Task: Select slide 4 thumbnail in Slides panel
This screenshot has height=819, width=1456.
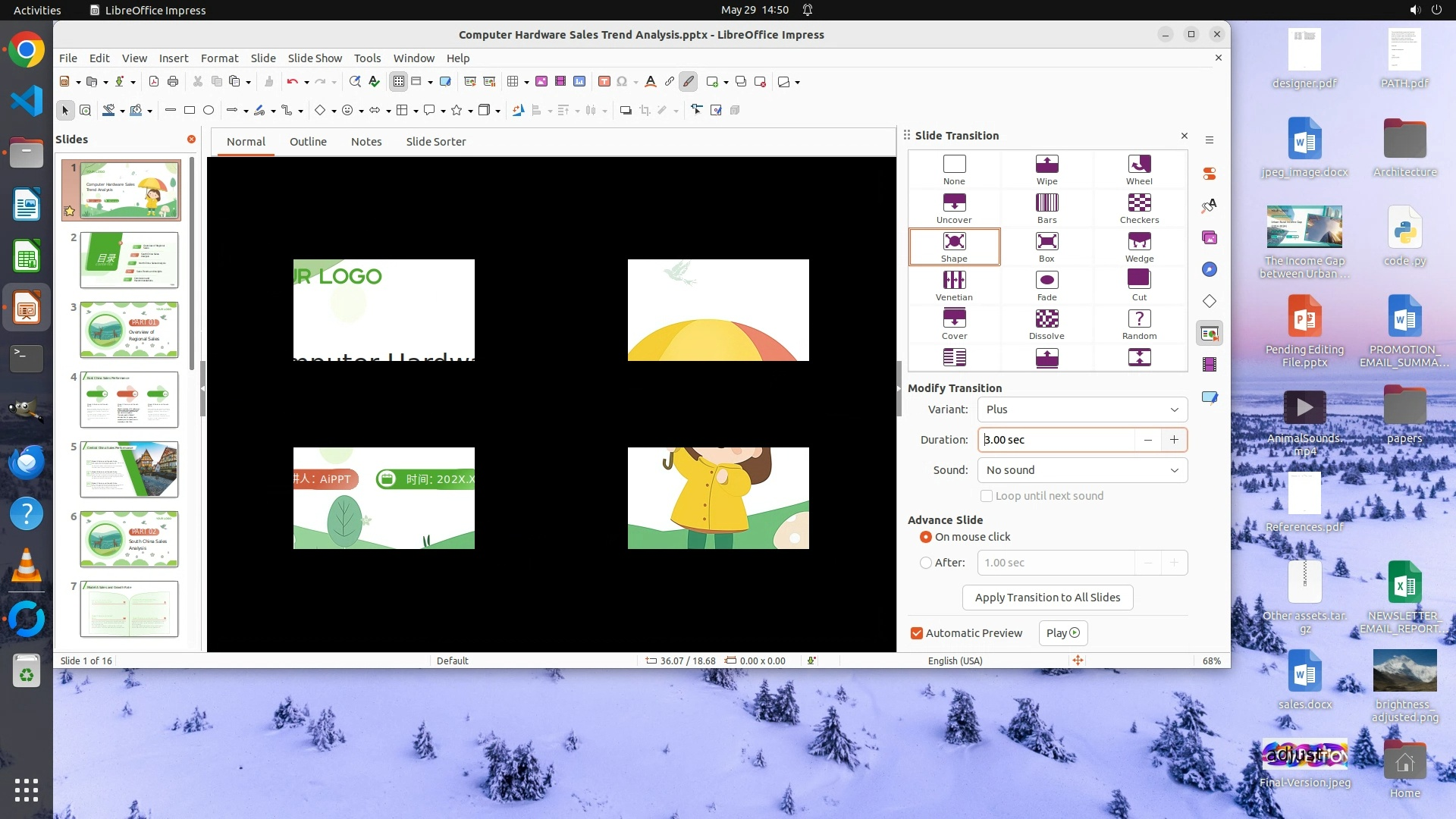Action: pyautogui.click(x=129, y=400)
